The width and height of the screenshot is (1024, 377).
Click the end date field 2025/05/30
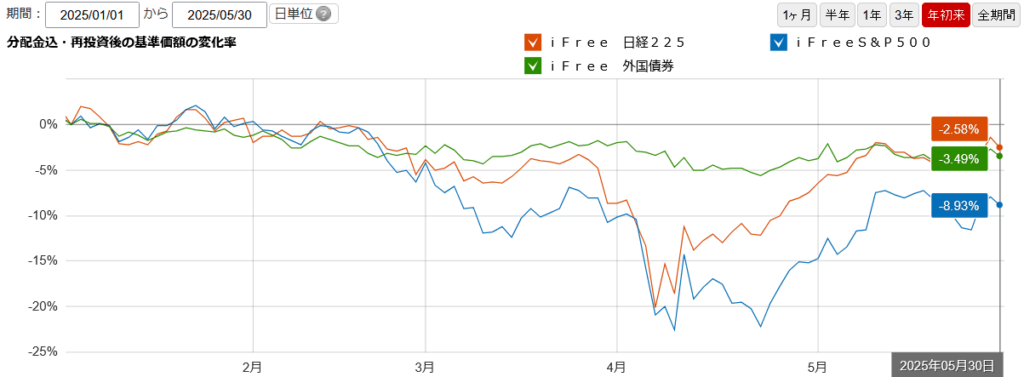pyautogui.click(x=219, y=15)
